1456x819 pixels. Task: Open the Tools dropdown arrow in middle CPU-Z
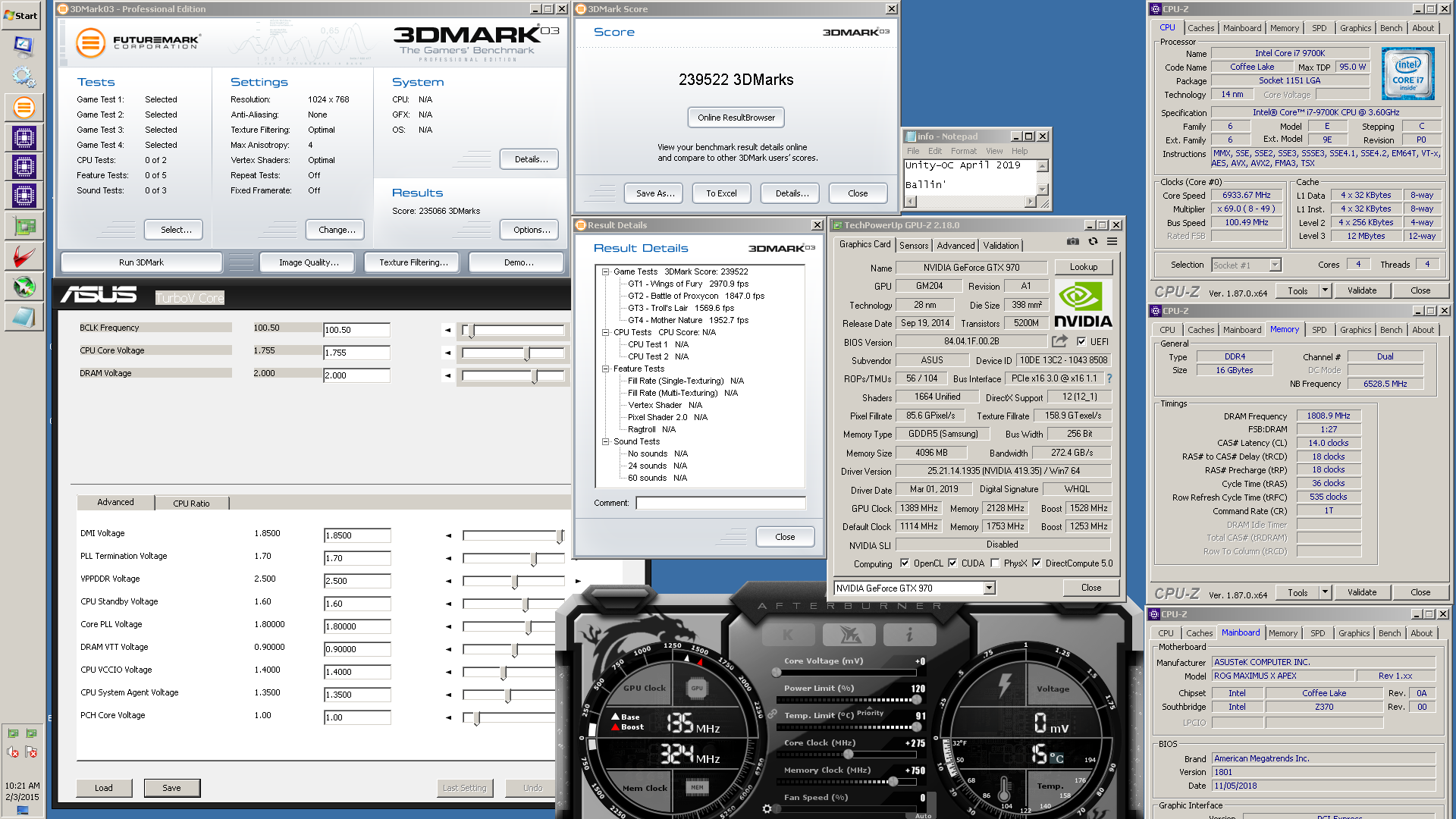(x=1325, y=592)
